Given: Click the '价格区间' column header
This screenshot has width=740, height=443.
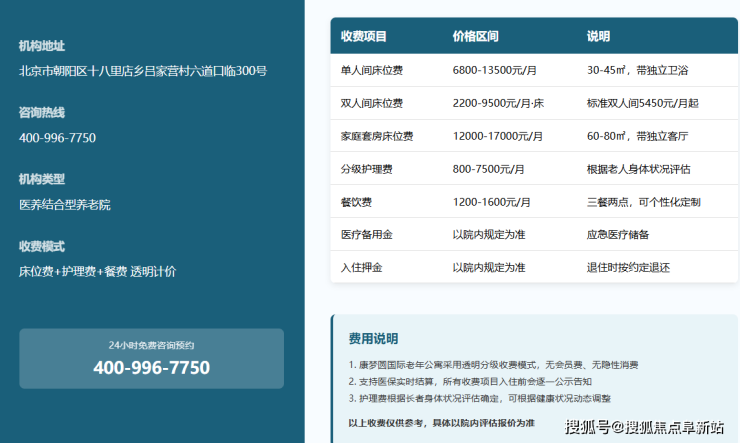Looking at the screenshot, I should pos(475,36).
